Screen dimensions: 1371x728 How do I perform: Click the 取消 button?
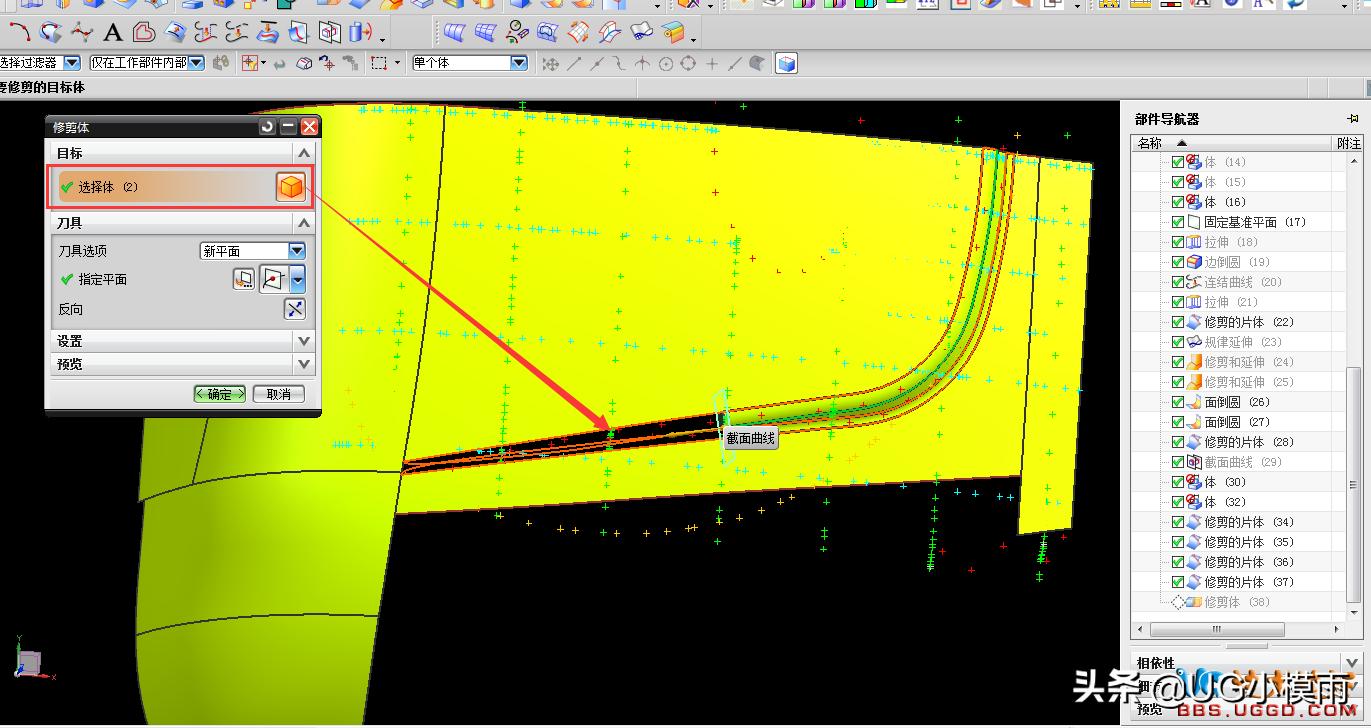(x=278, y=394)
